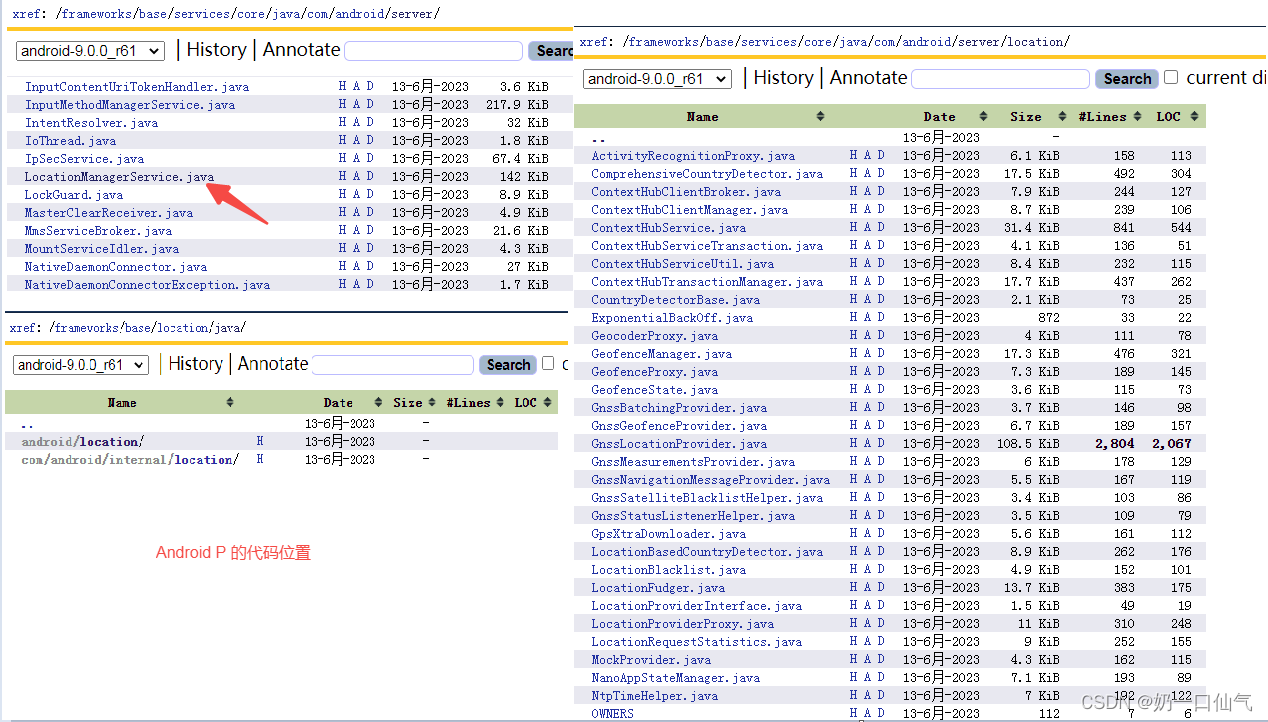Toggle current directory checkbox in right panel
1268x722 pixels.
click(1171, 77)
